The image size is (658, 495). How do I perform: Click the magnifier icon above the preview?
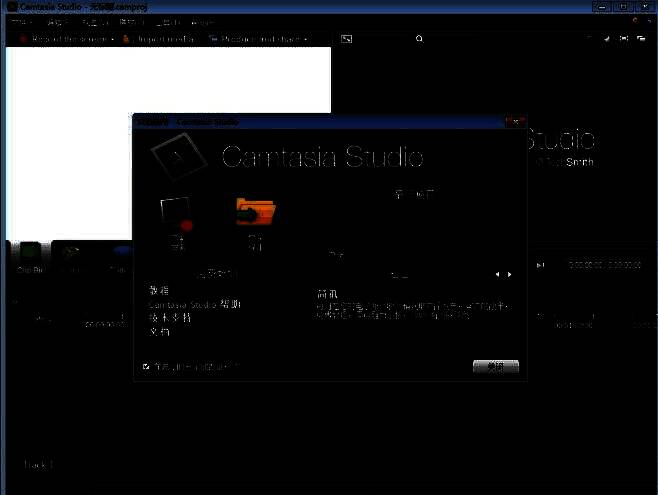pos(420,39)
